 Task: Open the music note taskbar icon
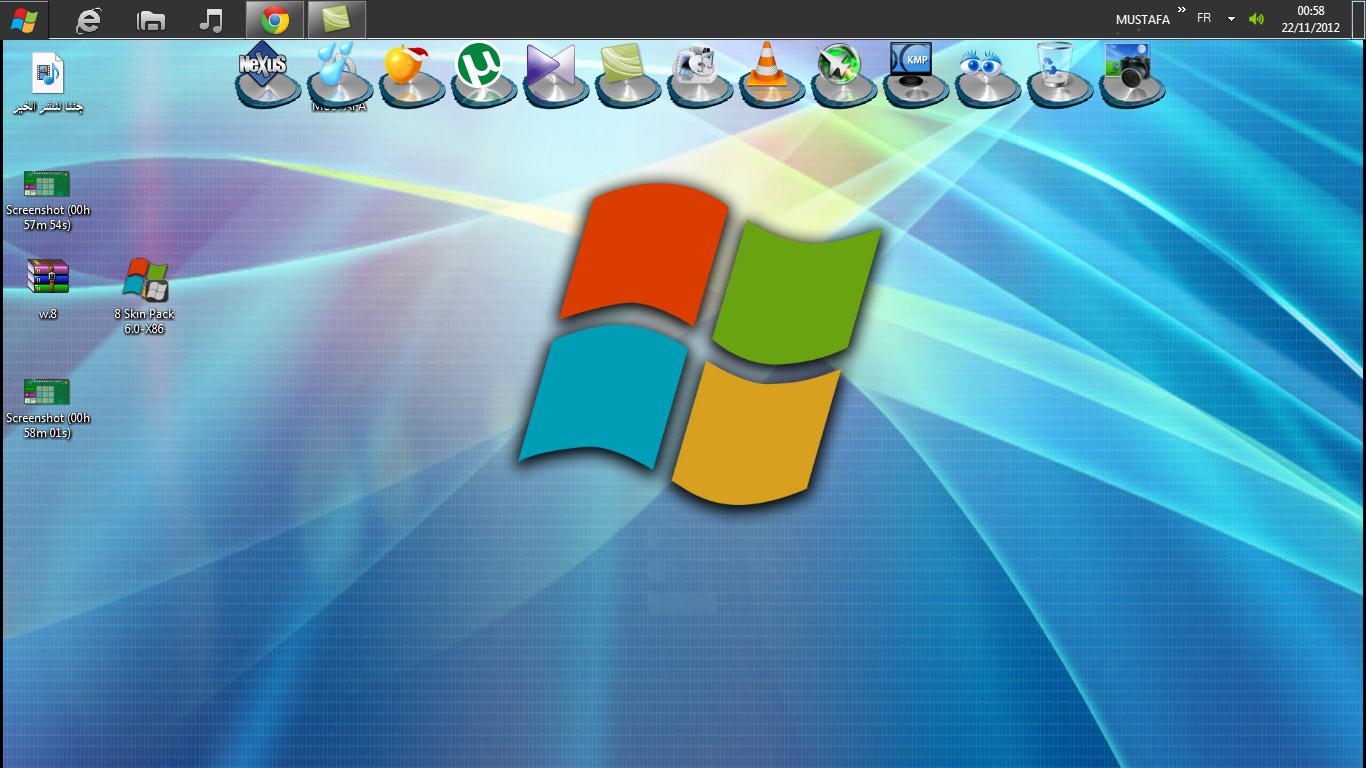(x=211, y=19)
